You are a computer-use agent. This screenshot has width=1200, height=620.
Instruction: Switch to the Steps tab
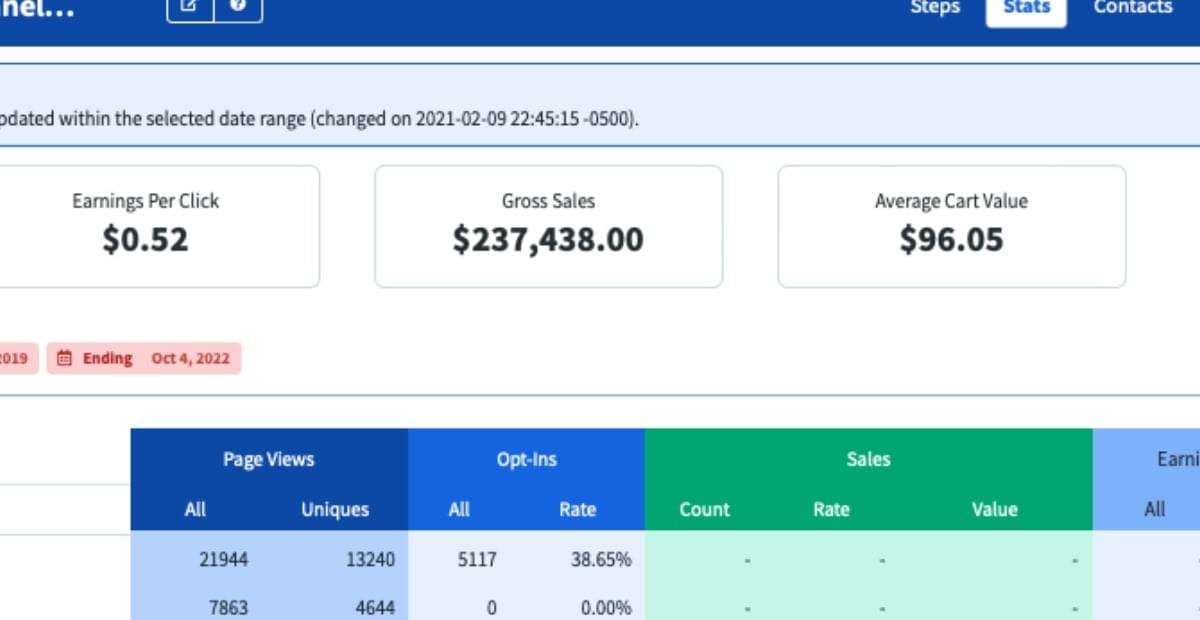click(x=935, y=7)
